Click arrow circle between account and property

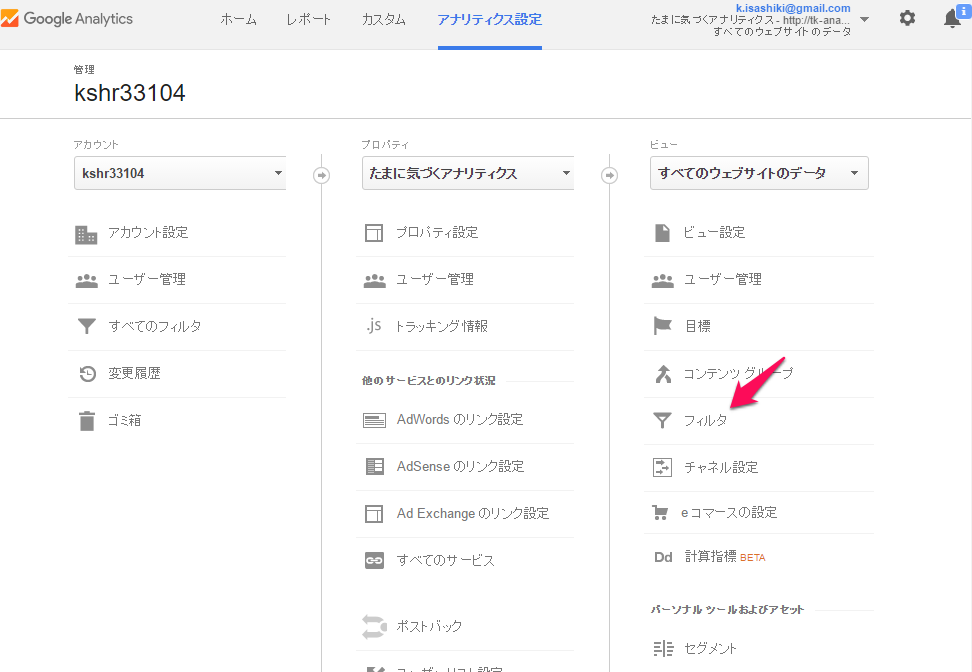[321, 175]
